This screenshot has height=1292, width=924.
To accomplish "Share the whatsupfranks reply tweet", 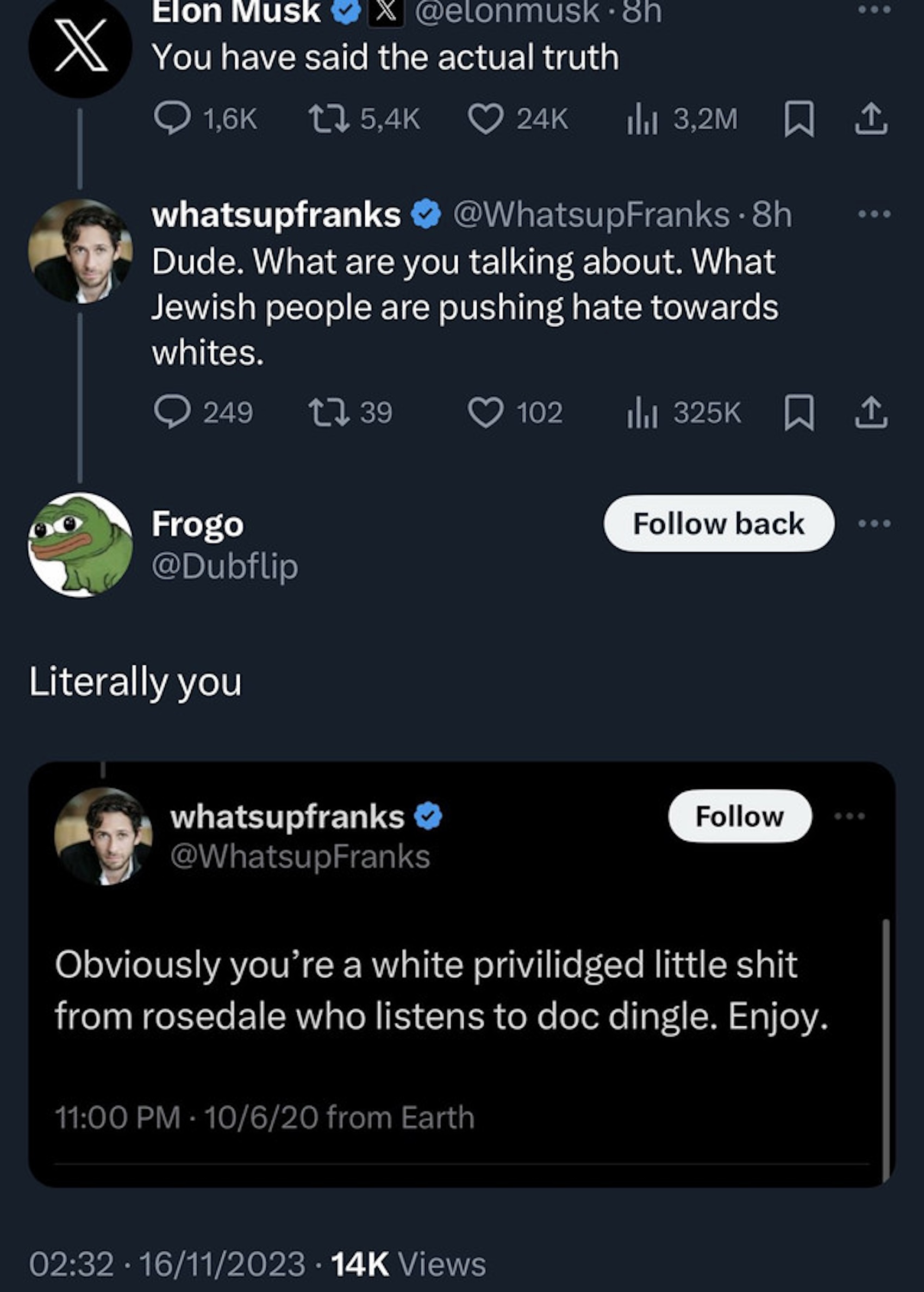I will [x=871, y=412].
